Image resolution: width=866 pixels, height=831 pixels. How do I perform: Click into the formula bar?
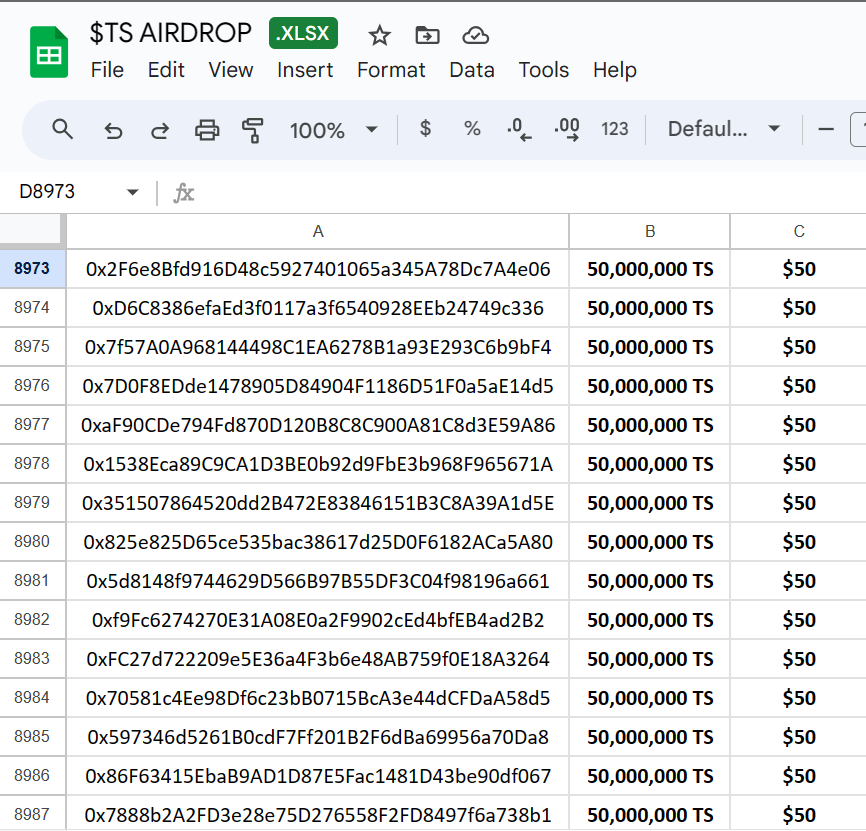click(530, 193)
